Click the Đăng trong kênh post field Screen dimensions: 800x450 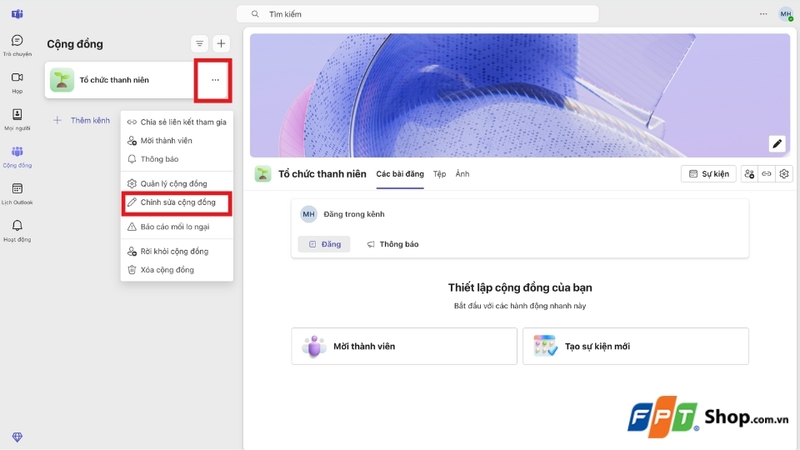[x=520, y=214]
